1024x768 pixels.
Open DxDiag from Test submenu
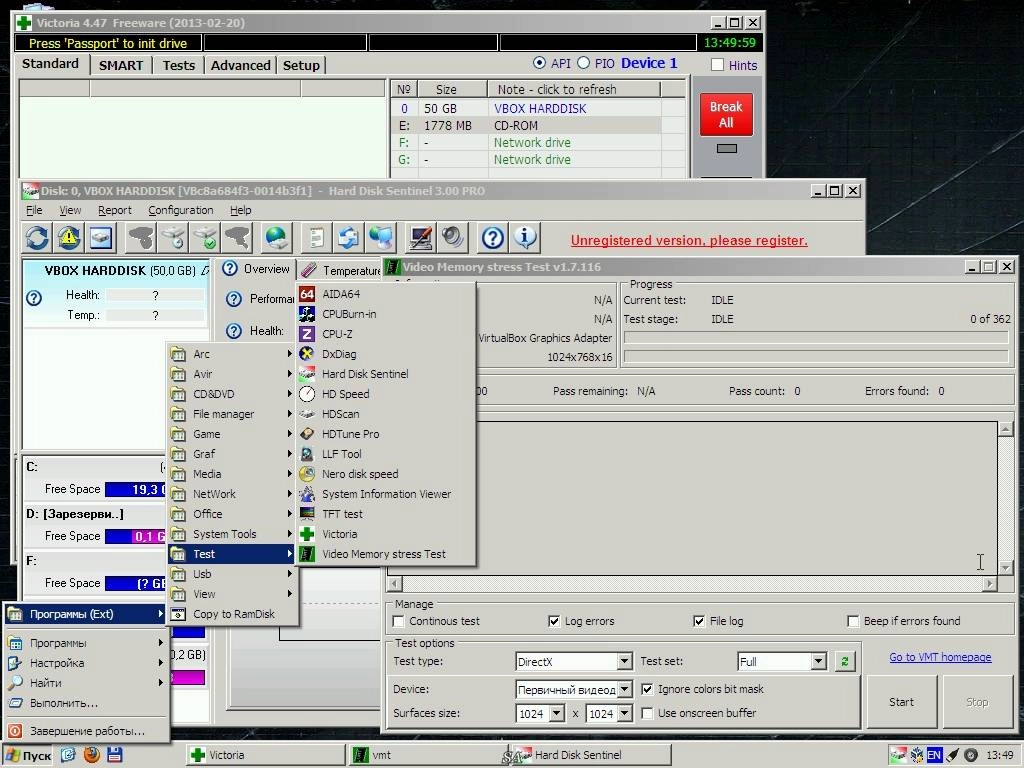(385, 354)
